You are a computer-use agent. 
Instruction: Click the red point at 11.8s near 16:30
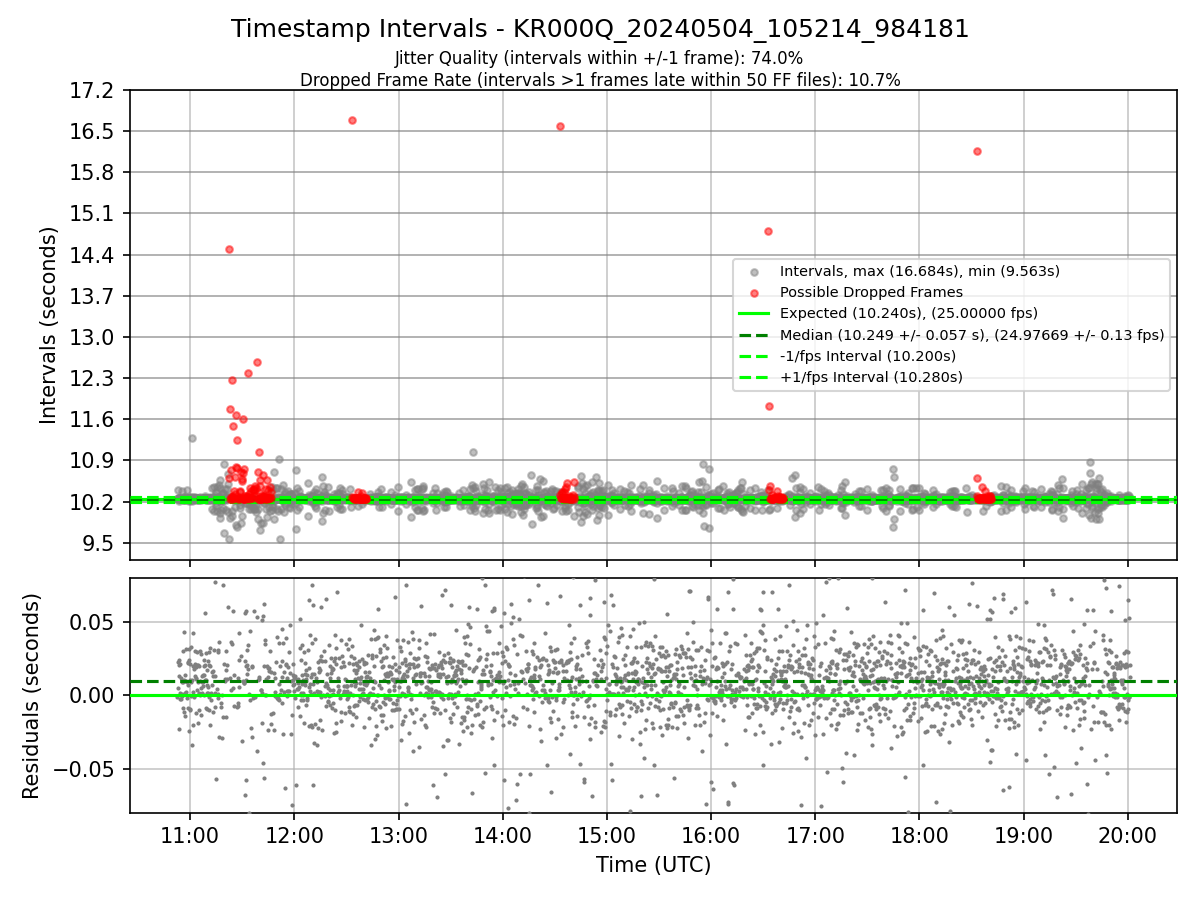(x=769, y=406)
